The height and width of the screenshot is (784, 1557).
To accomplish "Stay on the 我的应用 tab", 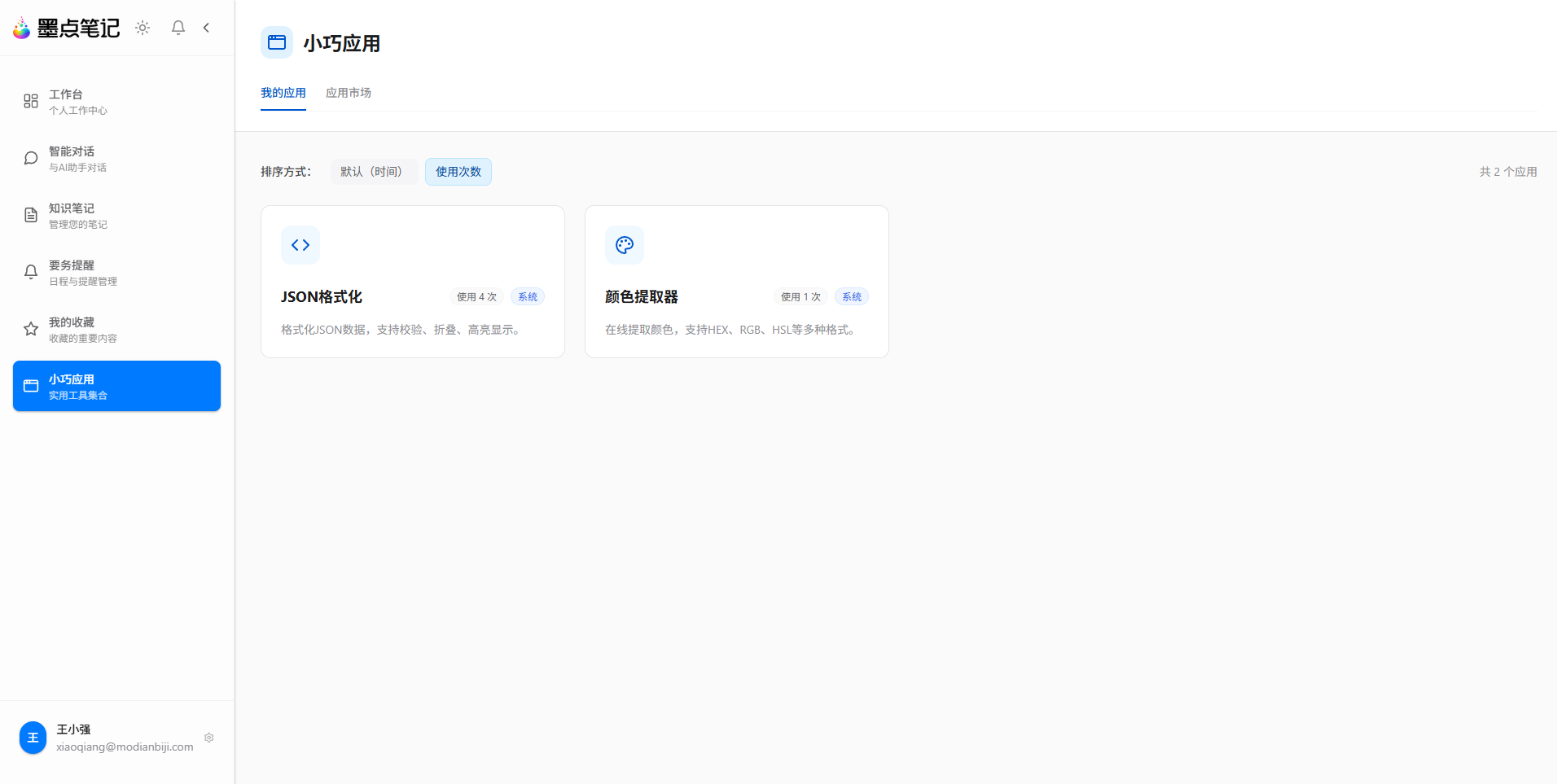I will pyautogui.click(x=283, y=92).
